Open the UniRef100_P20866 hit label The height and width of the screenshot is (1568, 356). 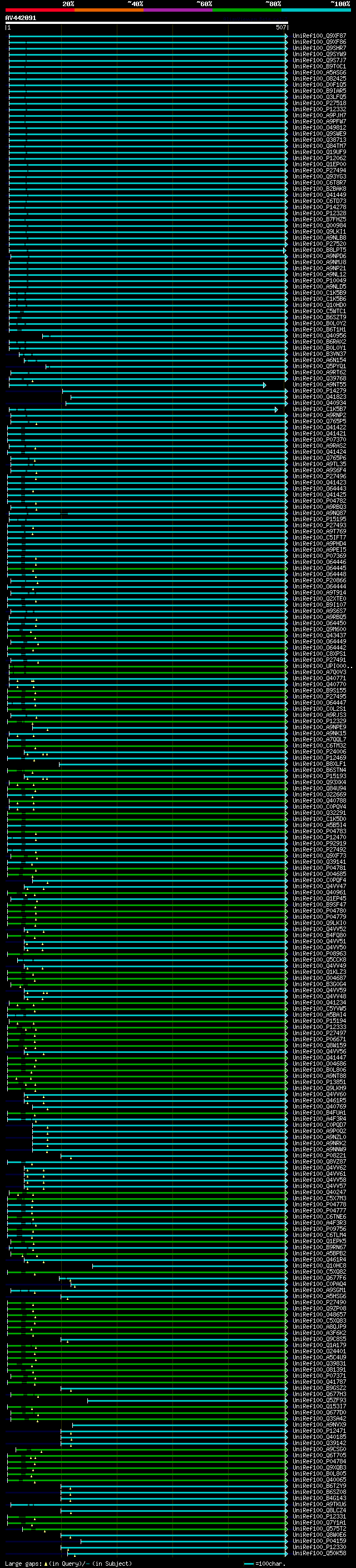319,580
